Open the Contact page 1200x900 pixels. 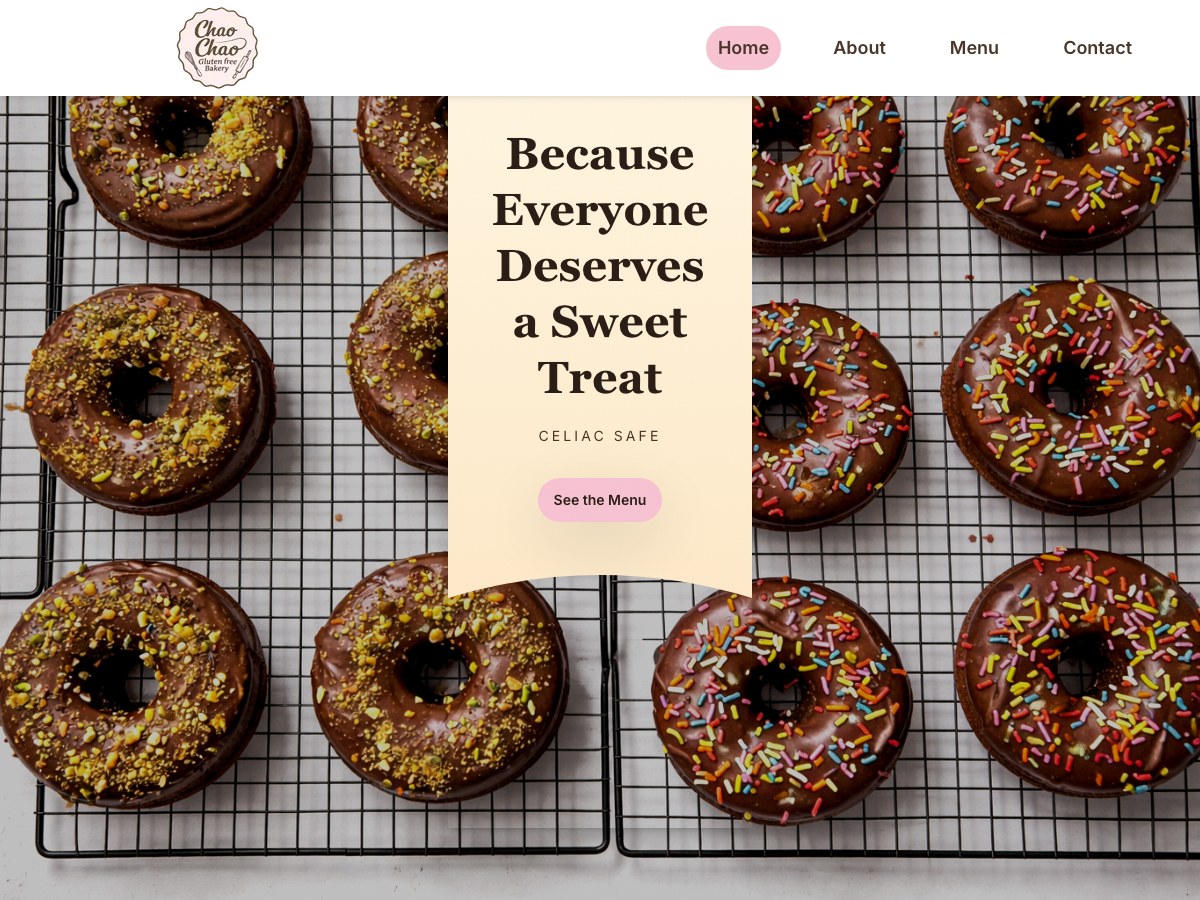[x=1097, y=48]
